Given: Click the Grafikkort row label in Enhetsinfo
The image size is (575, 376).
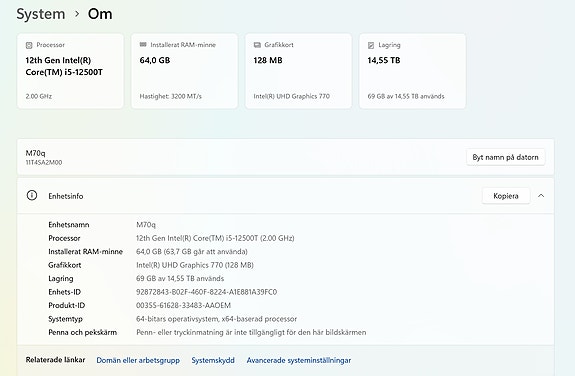Looking at the screenshot, I should [65, 265].
